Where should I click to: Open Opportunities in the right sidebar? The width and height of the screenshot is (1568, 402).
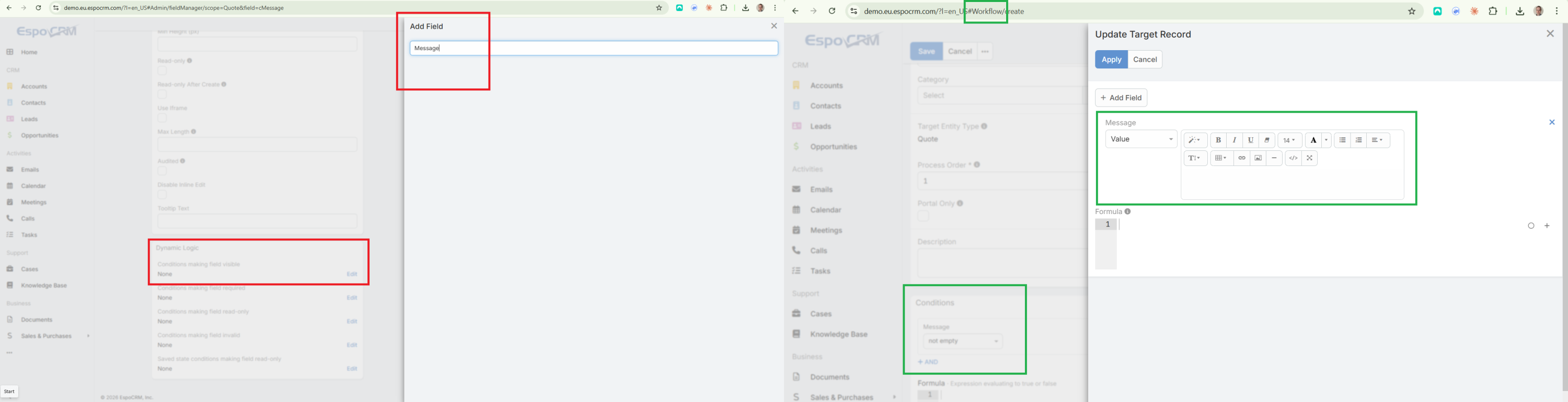coord(833,147)
